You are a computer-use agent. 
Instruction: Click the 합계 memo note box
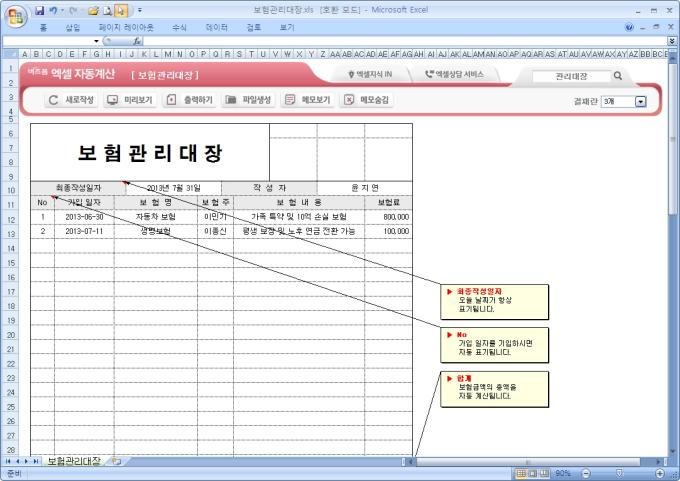click(494, 389)
